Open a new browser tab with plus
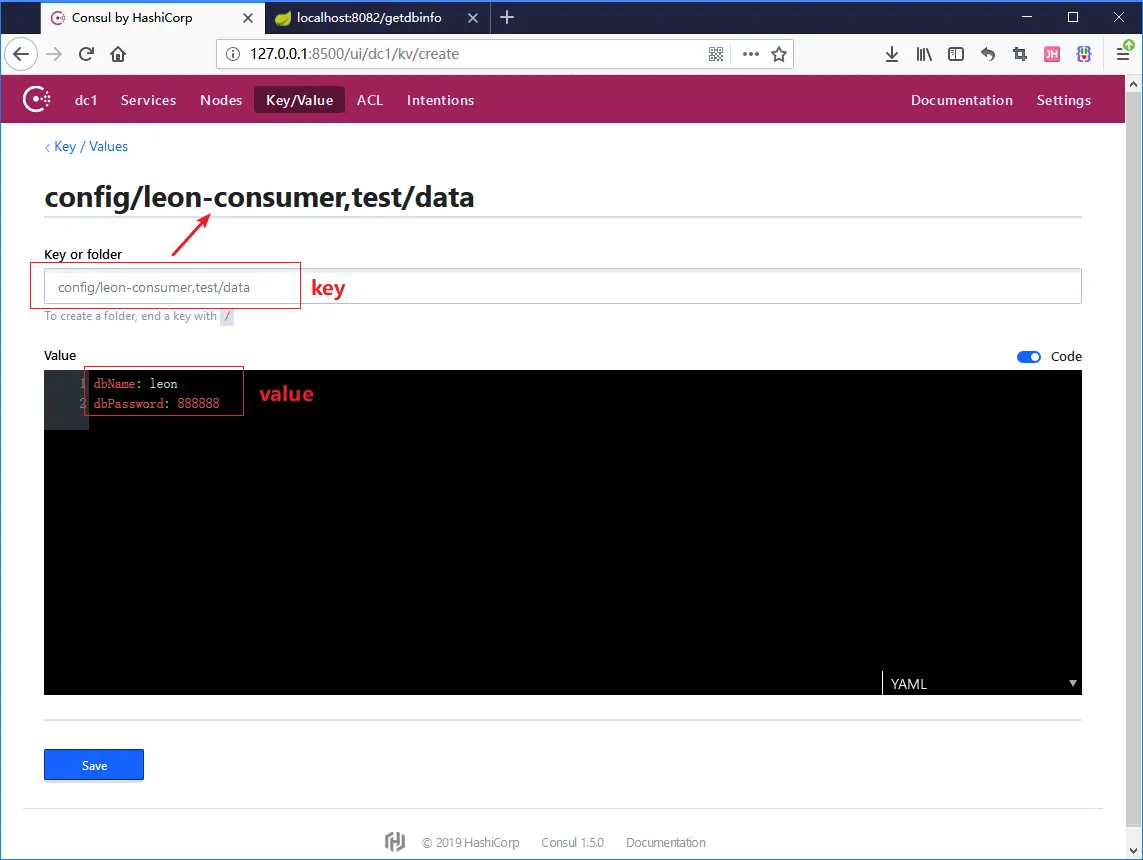This screenshot has width=1143, height=860. click(x=507, y=17)
